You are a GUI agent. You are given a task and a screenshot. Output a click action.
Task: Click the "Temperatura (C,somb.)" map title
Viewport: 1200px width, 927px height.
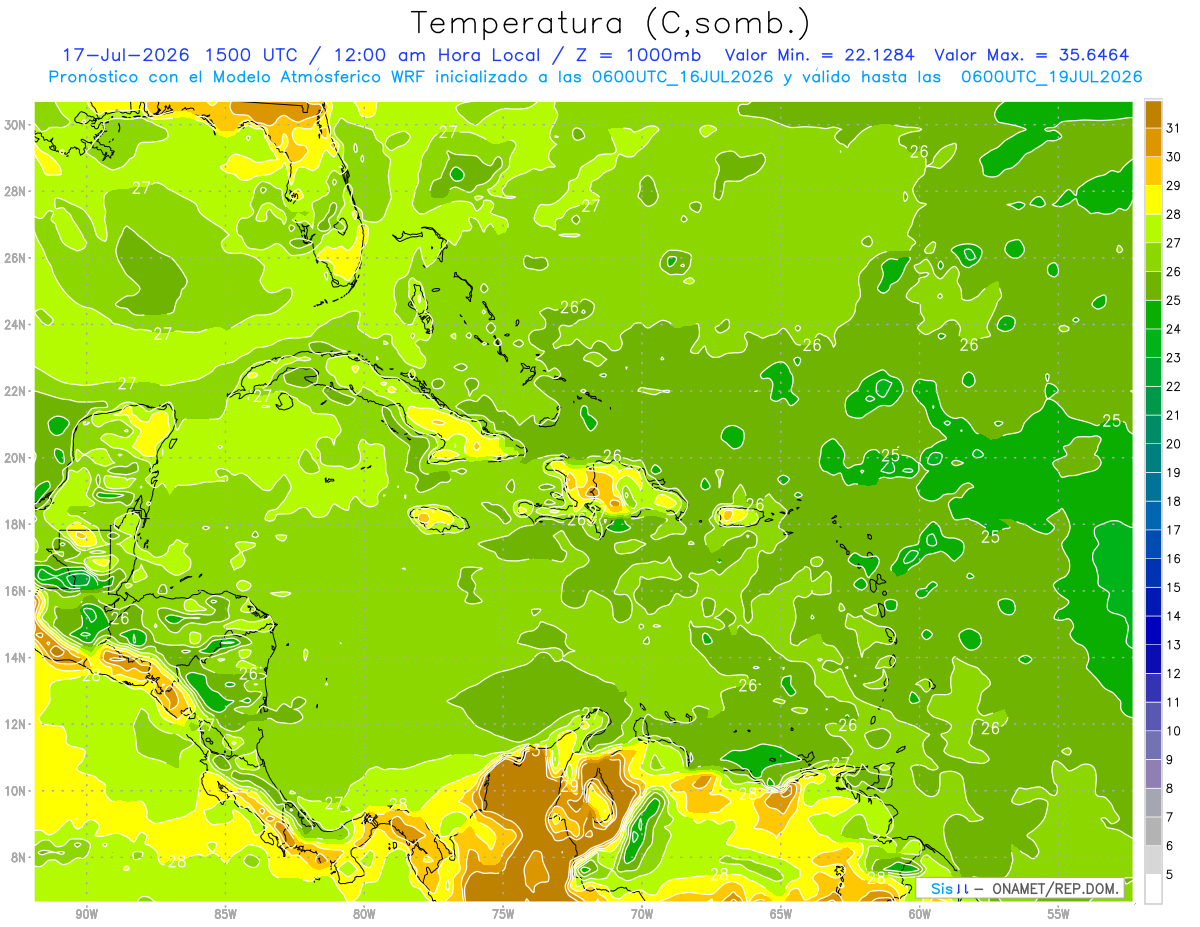point(610,23)
